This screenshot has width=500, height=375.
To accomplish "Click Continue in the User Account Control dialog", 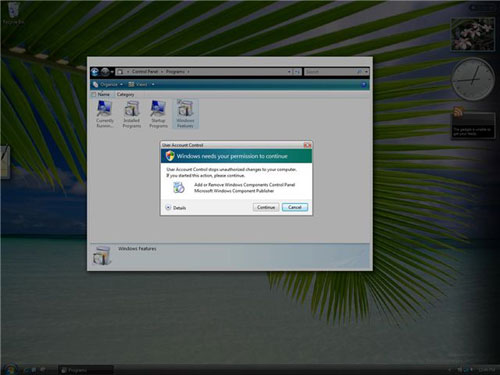I will click(x=266, y=207).
